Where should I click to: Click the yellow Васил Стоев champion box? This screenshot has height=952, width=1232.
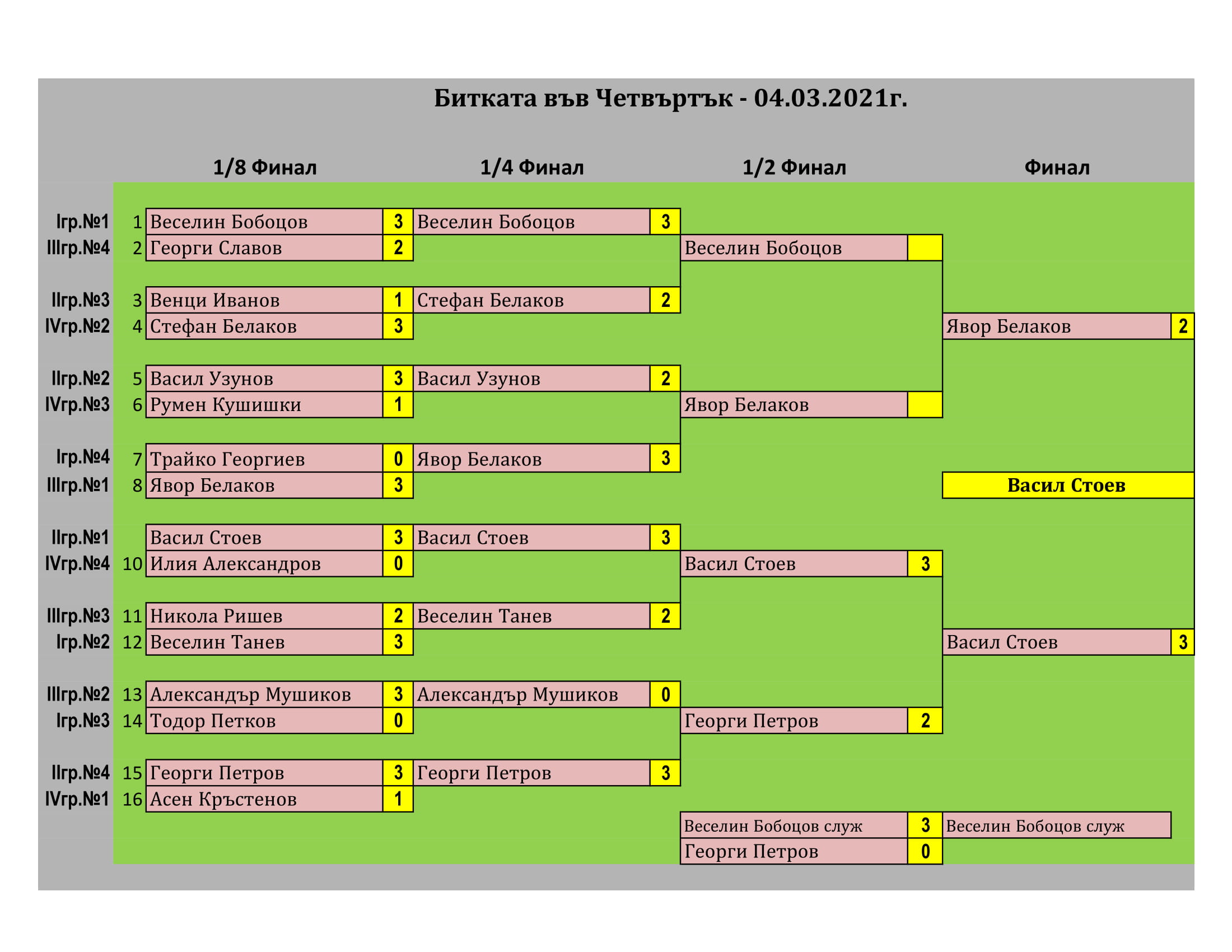click(x=1067, y=486)
